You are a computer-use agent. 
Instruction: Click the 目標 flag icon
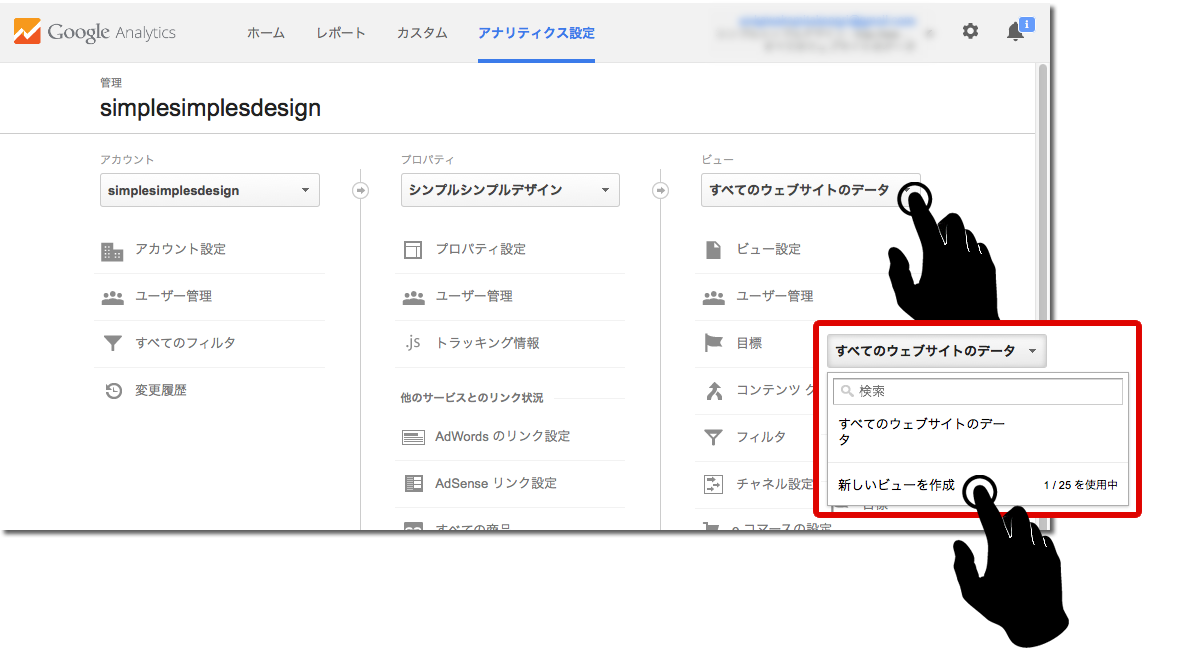click(713, 343)
